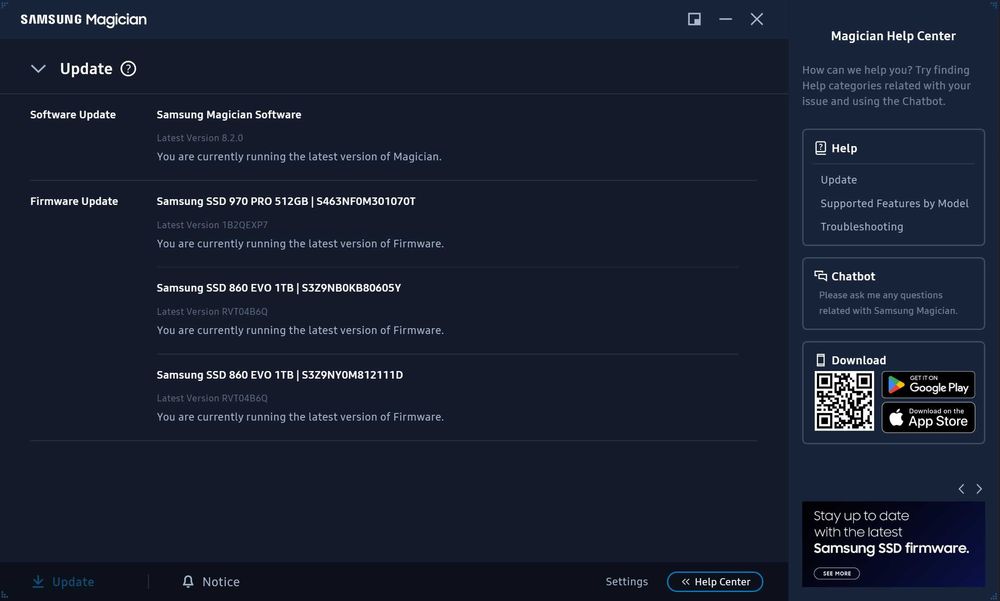Screen dimensions: 1000x601
Task: Open the Chatbot card description text
Action: coord(888,303)
